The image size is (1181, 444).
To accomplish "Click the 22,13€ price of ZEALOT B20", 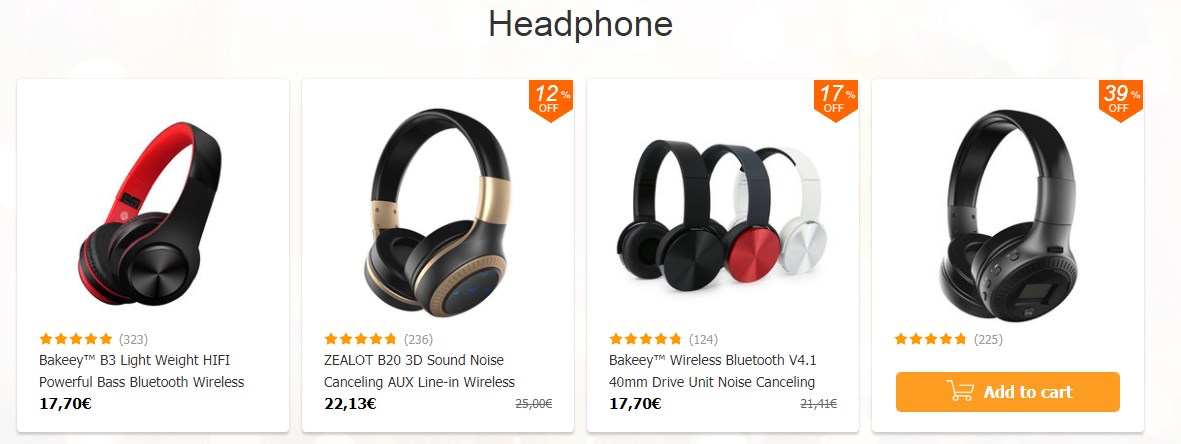I will (350, 403).
